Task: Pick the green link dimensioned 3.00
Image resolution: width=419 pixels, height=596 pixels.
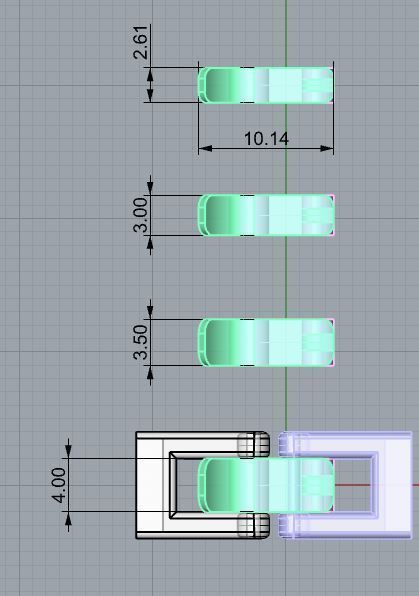Action: (266, 215)
